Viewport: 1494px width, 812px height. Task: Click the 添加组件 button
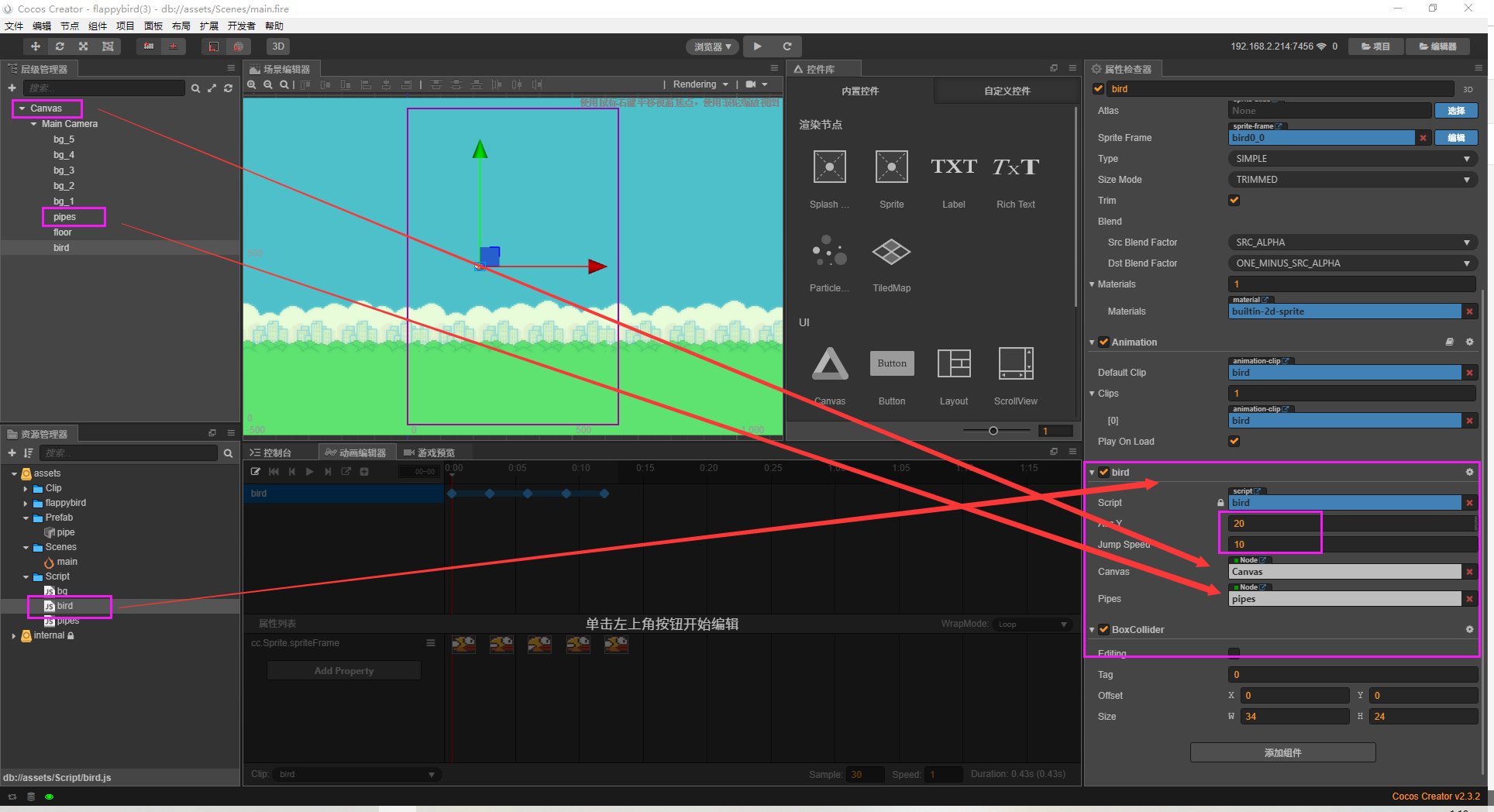click(x=1283, y=752)
